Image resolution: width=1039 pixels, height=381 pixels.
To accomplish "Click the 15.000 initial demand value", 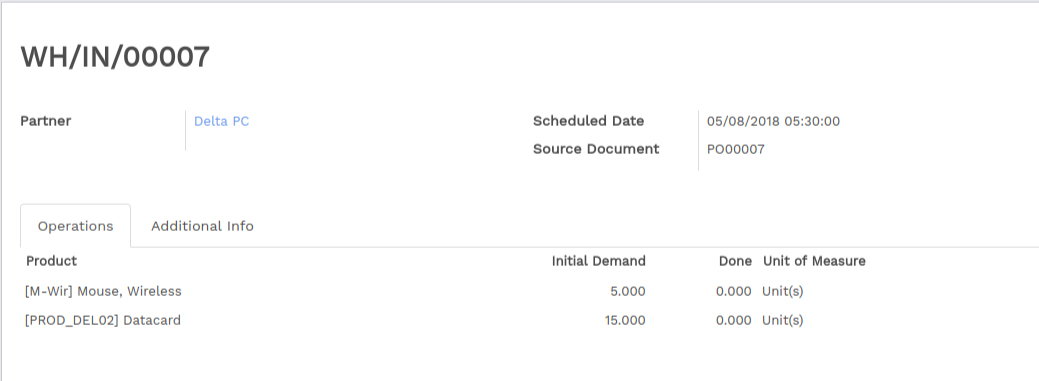I will click(x=625, y=320).
